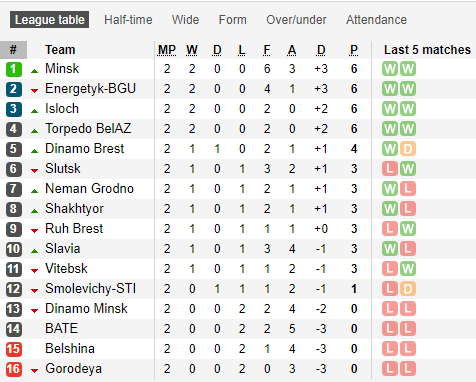Image resolution: width=476 pixels, height=382 pixels.
Task: Click the rank 15 red badge for Belshina
Action: point(14,349)
